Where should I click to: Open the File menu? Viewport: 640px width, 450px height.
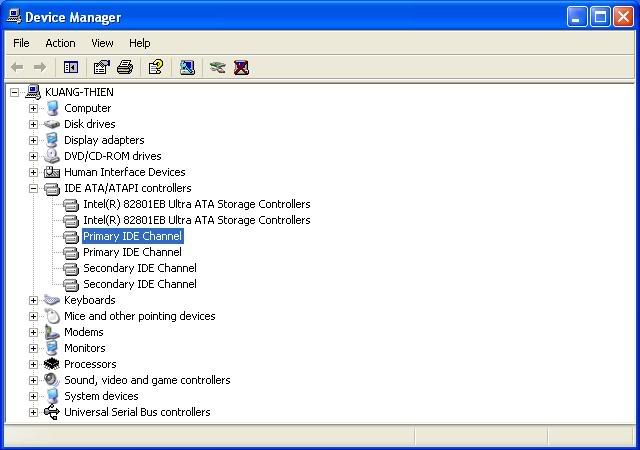pos(21,43)
